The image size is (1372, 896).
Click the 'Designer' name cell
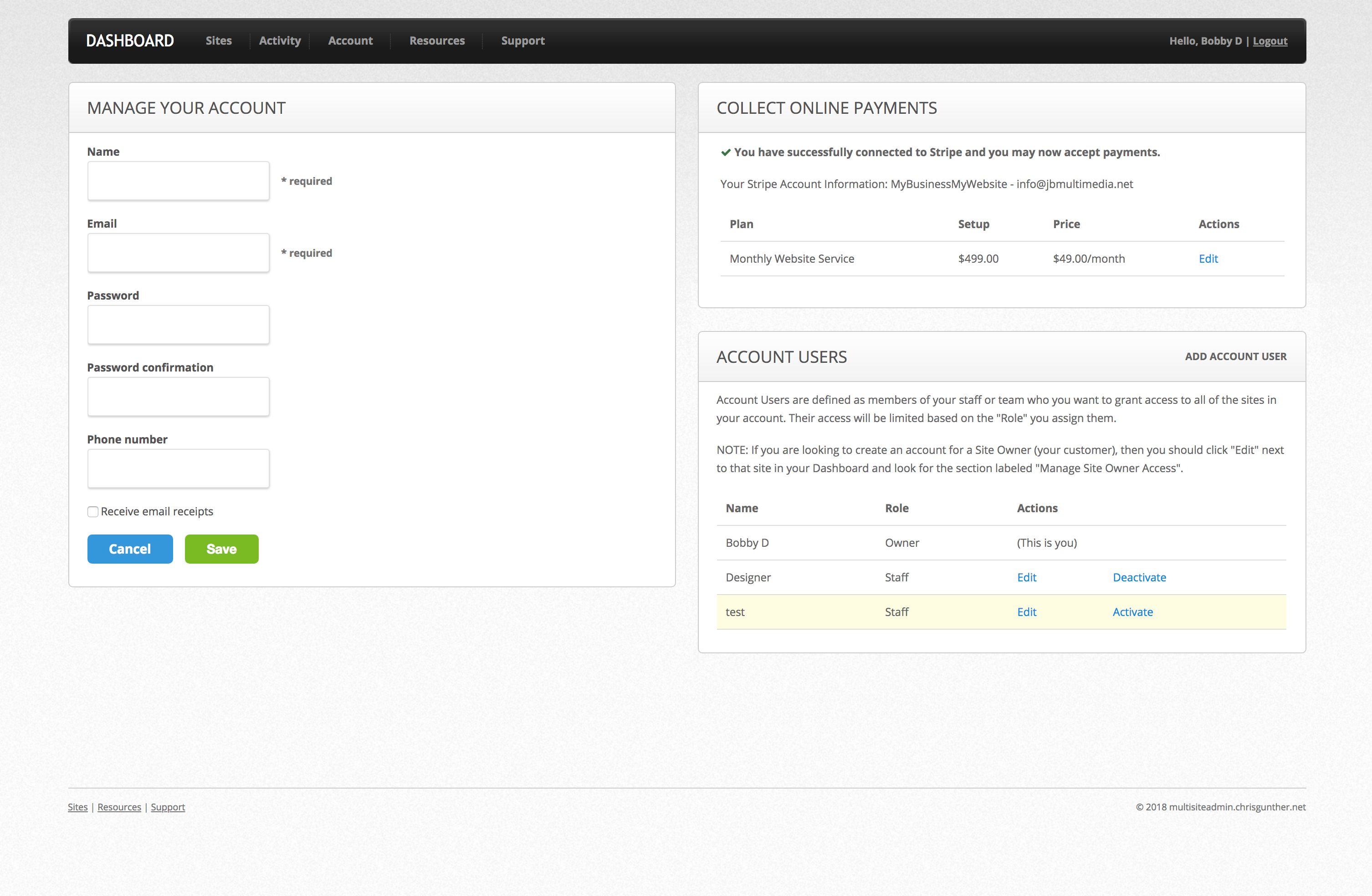click(x=748, y=577)
